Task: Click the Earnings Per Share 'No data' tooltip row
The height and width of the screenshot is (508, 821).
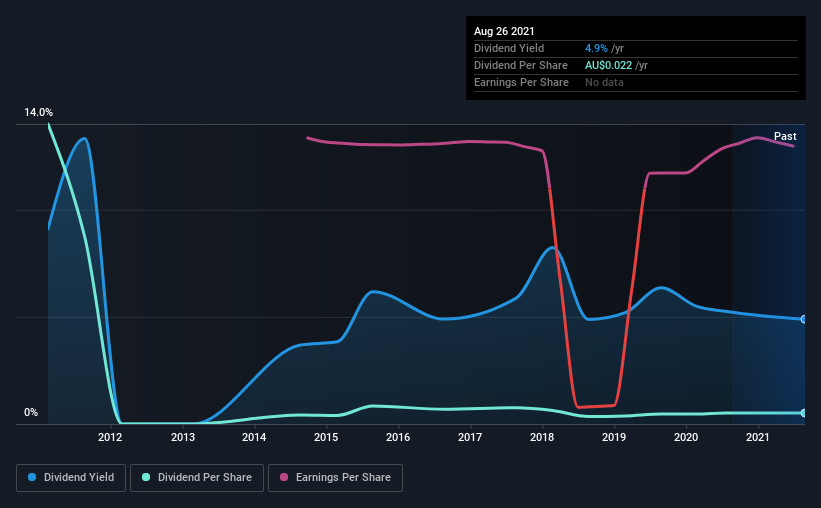Action: [636, 82]
